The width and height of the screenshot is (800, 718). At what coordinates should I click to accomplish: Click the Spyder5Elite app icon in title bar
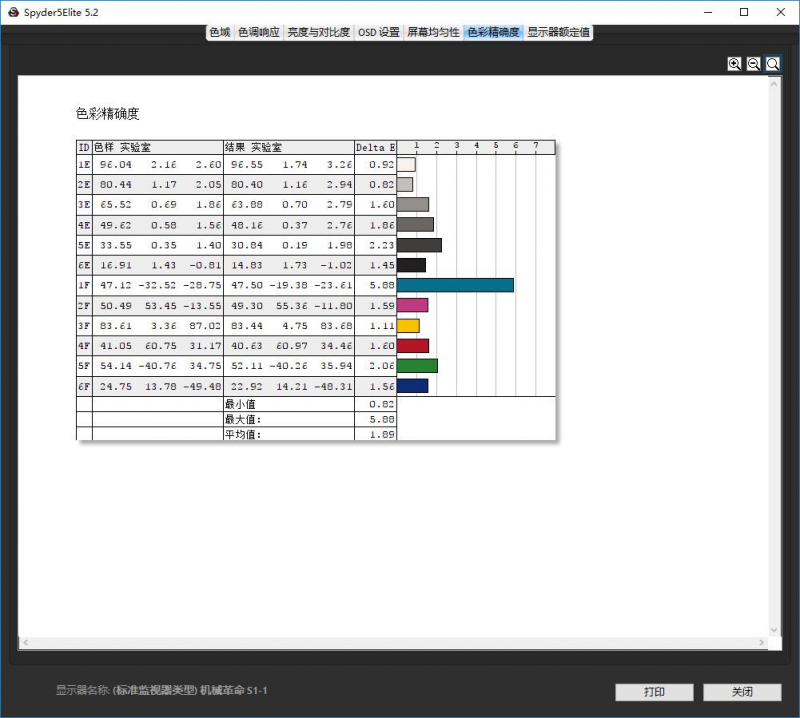click(13, 12)
